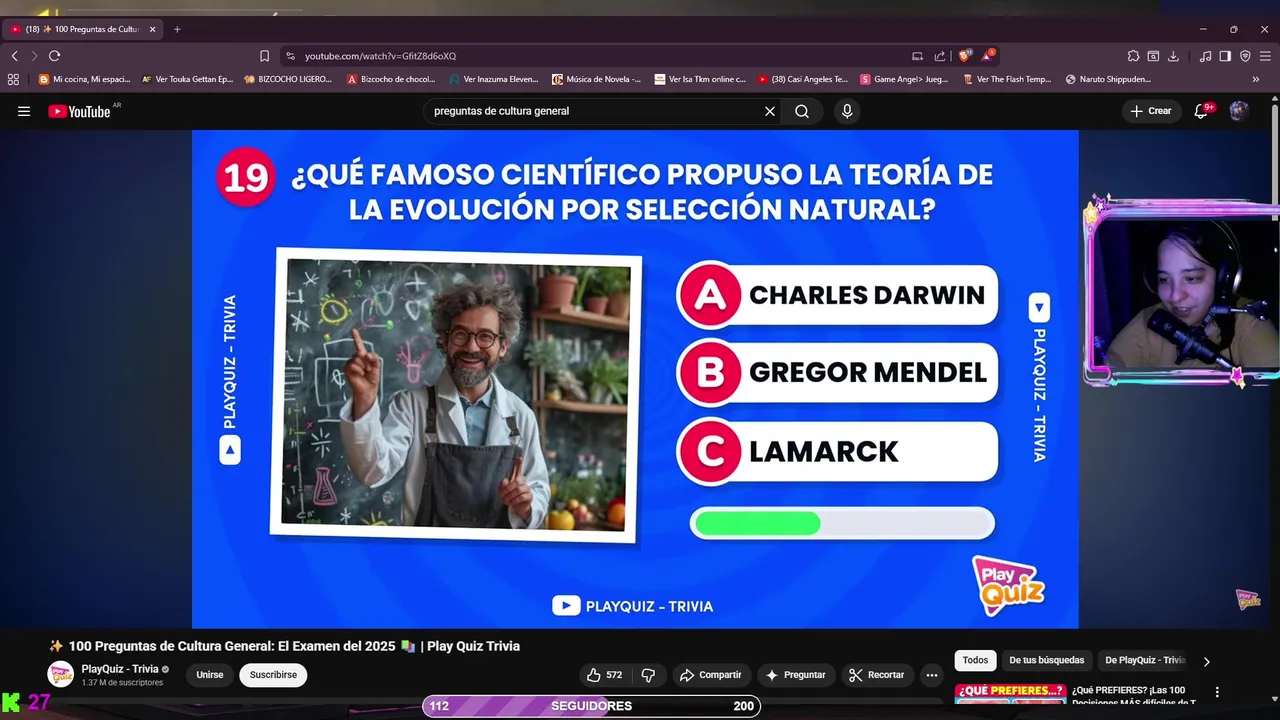Open YouTube notifications bell

point(1202,111)
